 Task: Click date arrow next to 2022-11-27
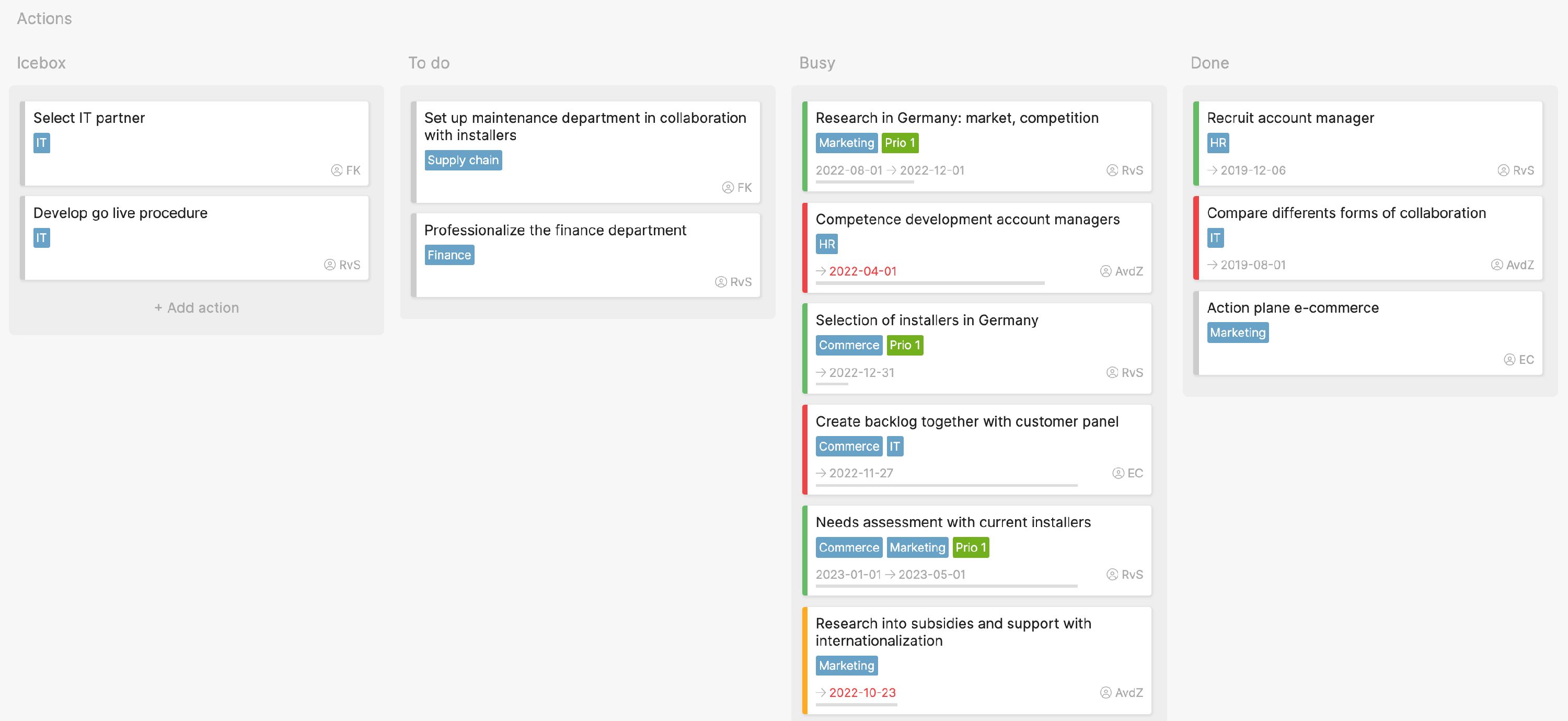821,473
